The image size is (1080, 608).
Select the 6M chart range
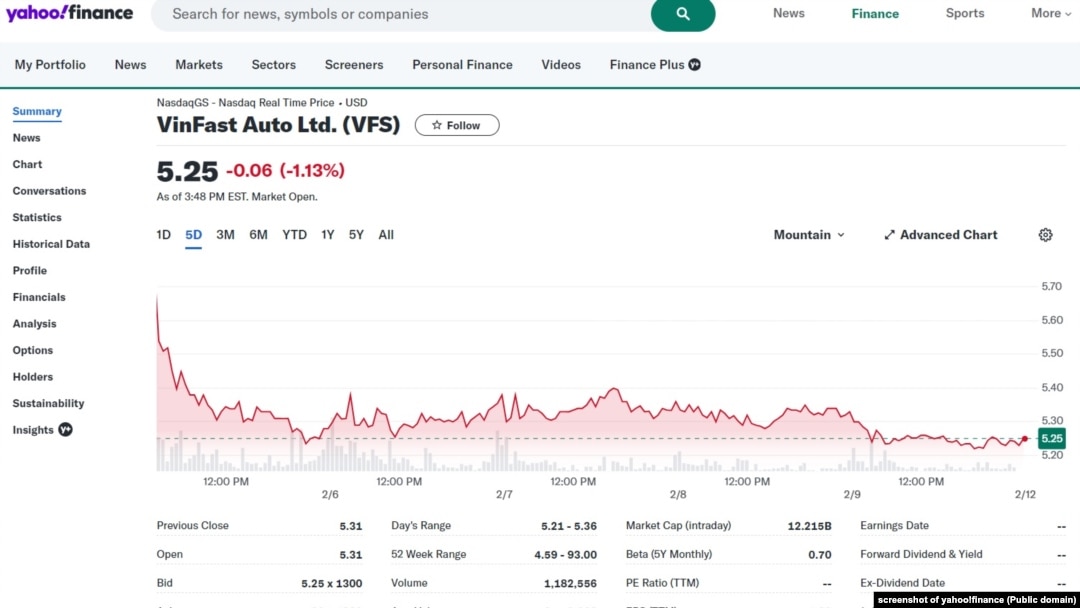[x=258, y=235]
